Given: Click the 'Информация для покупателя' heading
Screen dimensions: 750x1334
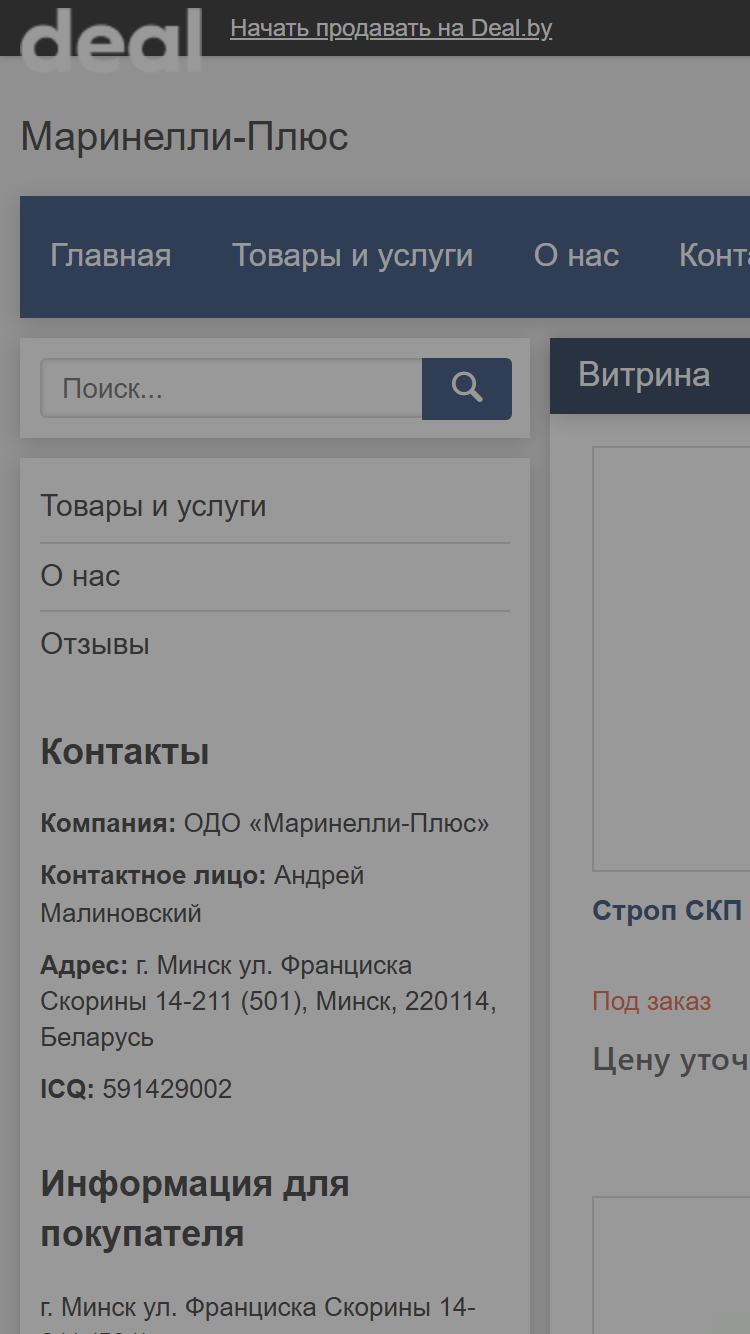Looking at the screenshot, I should coord(195,1209).
